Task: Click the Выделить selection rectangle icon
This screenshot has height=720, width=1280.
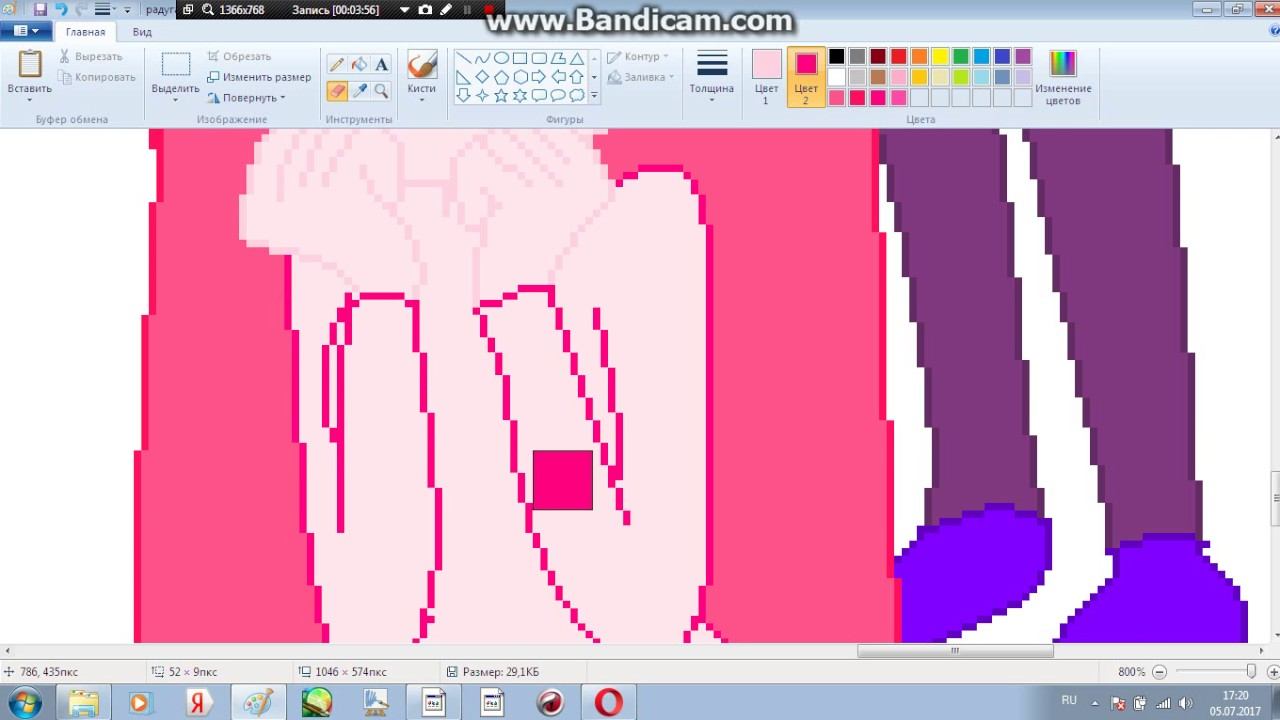Action: [176, 64]
